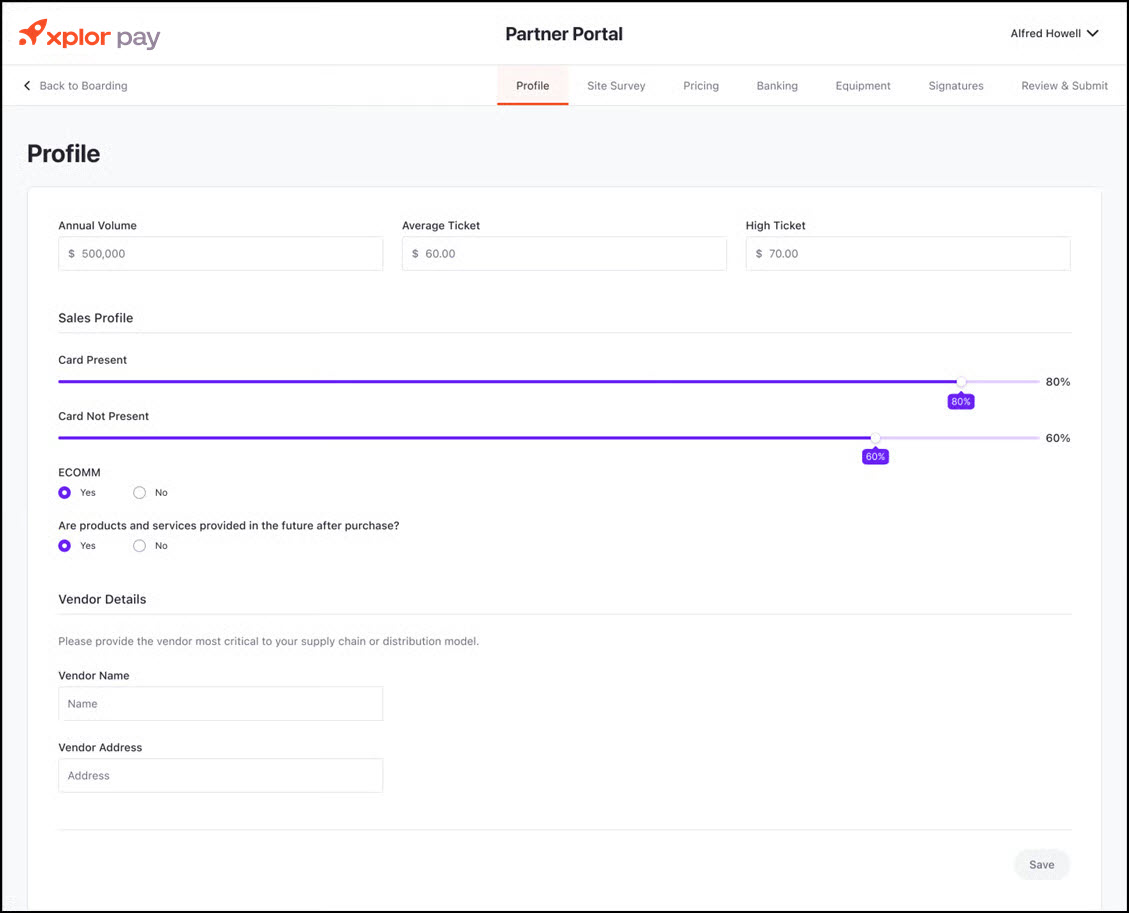
Task: Expand the Alfred Howell user menu
Action: 1054,34
